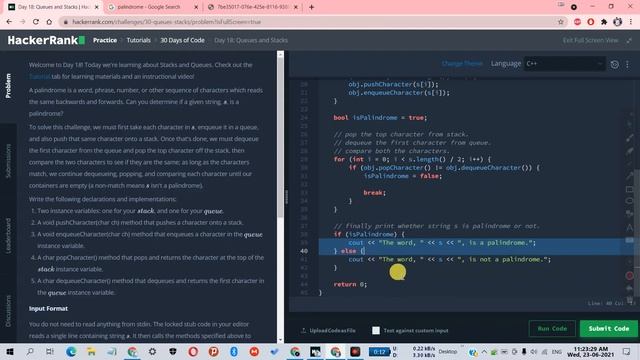Viewport: 640px width, 360px height.
Task: Click the red O extension icon in Chrome toolbar
Action: 591,22
